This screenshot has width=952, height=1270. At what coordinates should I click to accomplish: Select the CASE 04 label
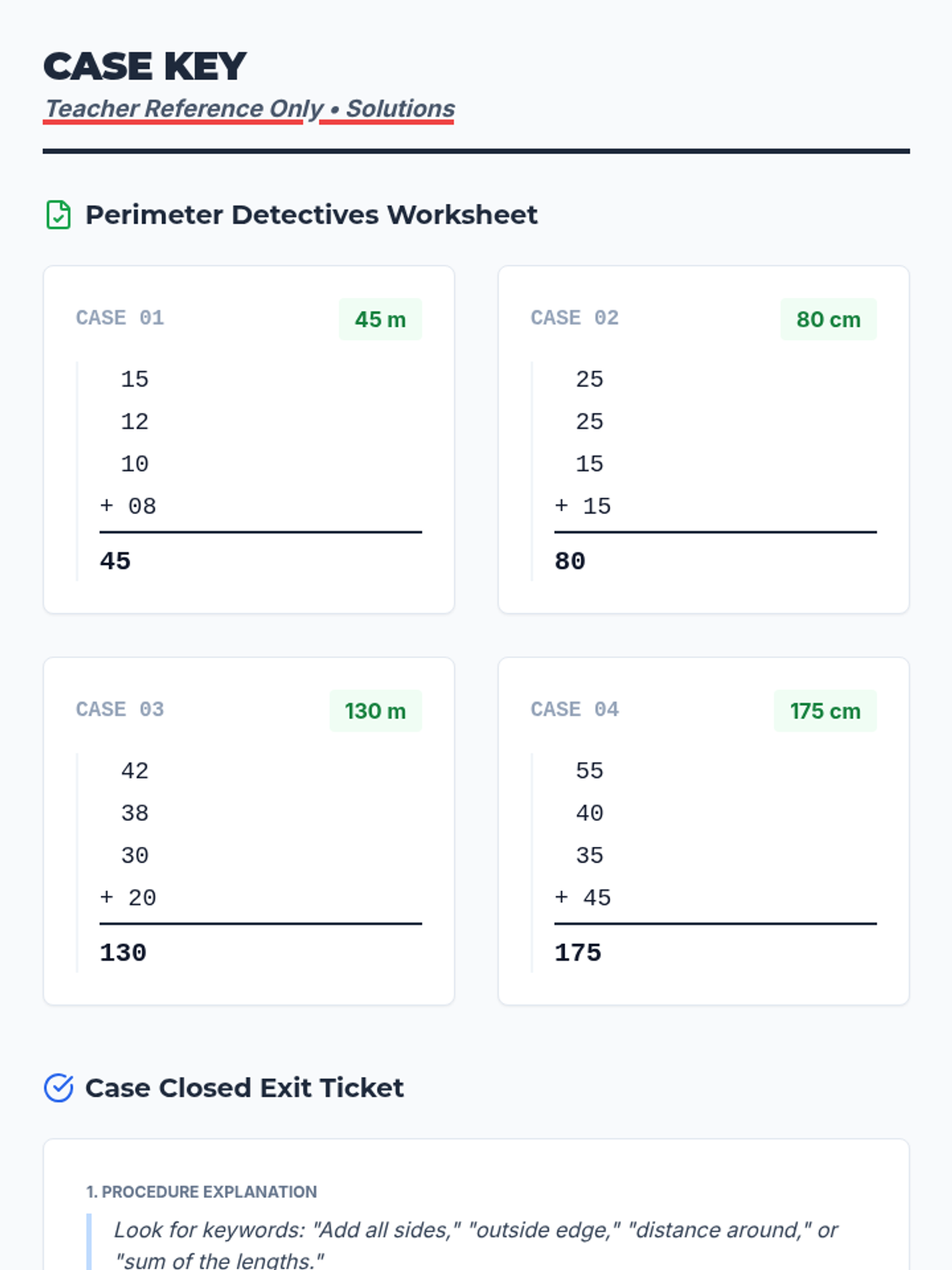[x=574, y=709]
